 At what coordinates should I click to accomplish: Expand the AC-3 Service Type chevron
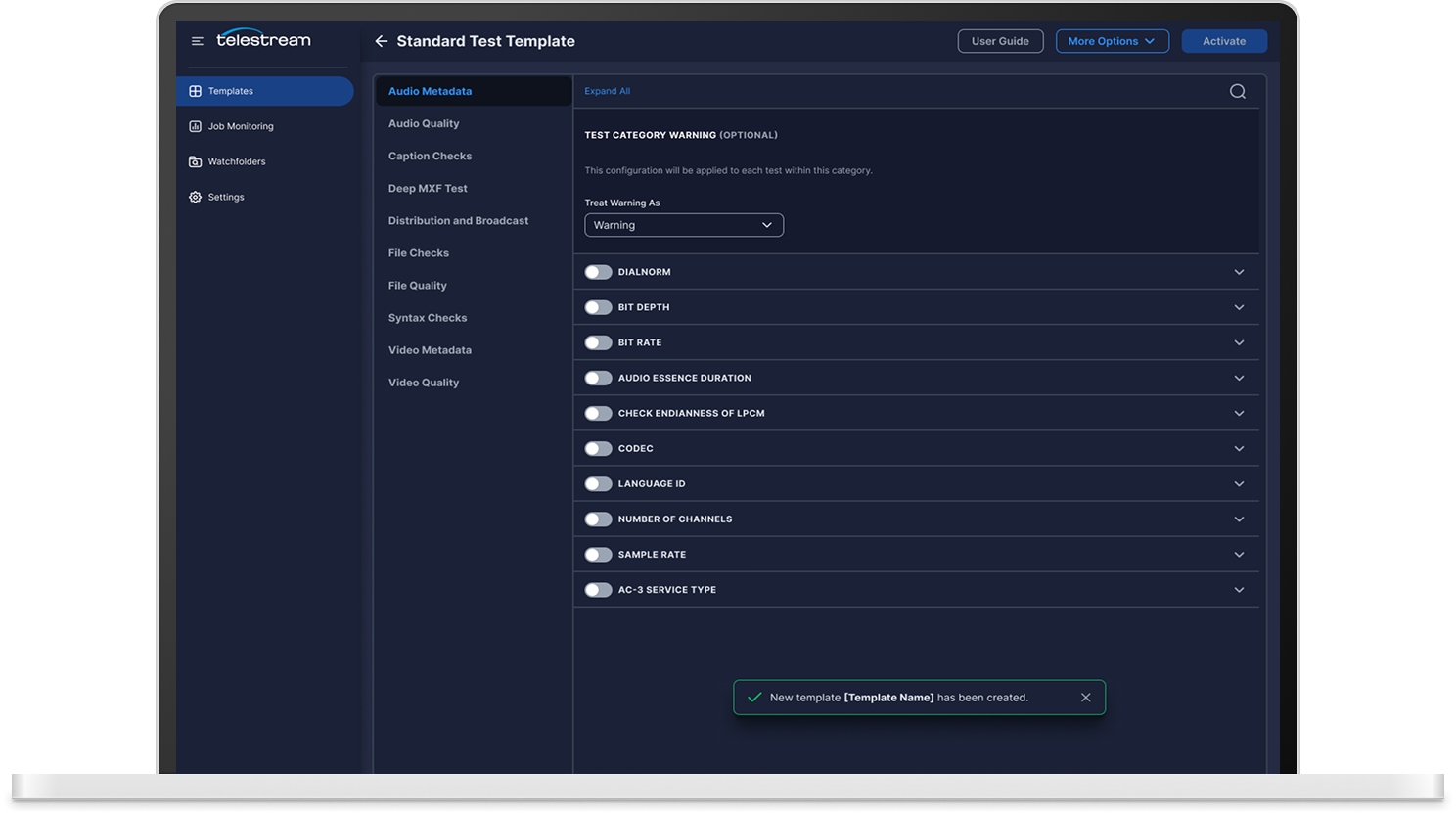pos(1239,589)
